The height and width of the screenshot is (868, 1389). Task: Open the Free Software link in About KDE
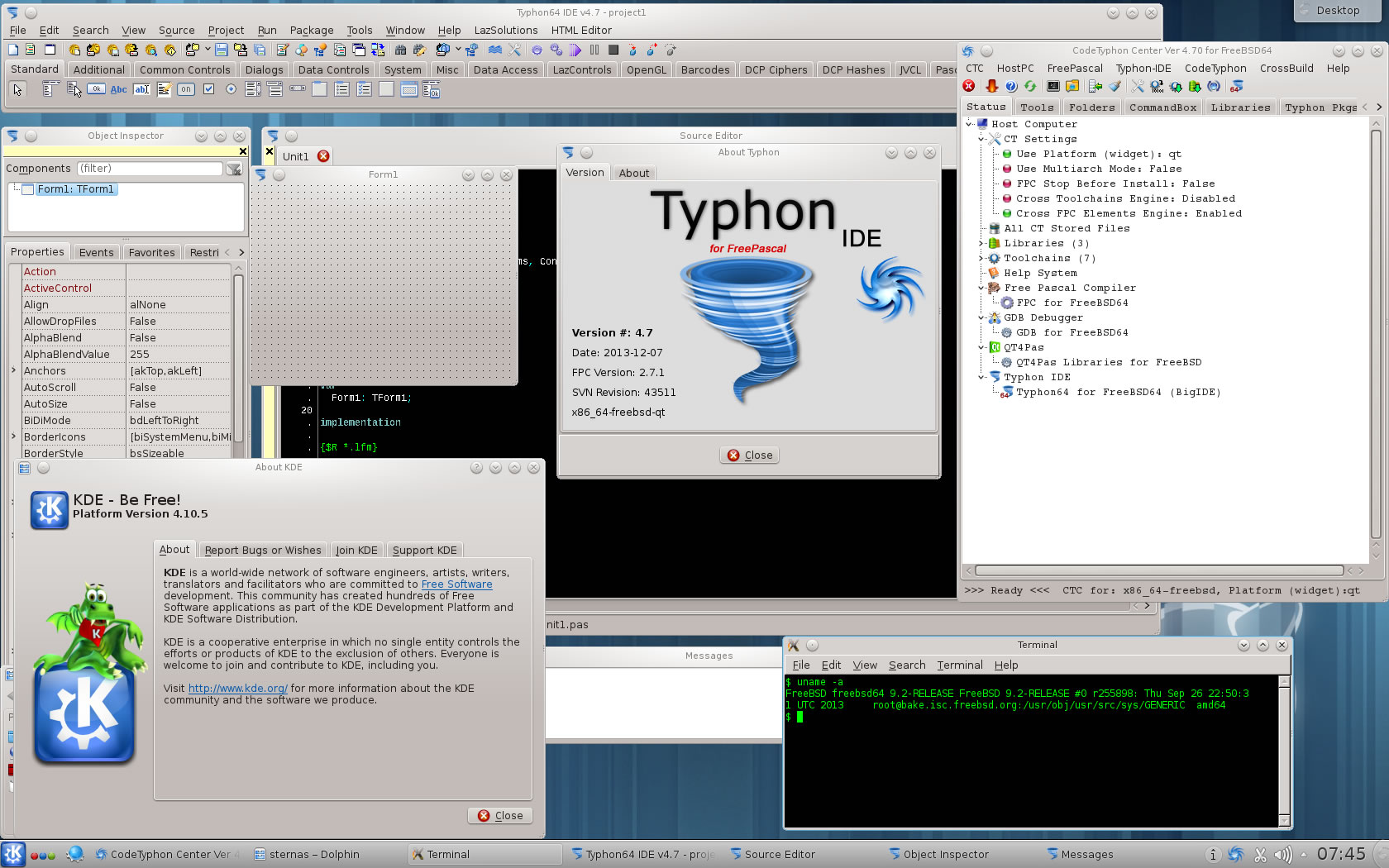(x=457, y=584)
